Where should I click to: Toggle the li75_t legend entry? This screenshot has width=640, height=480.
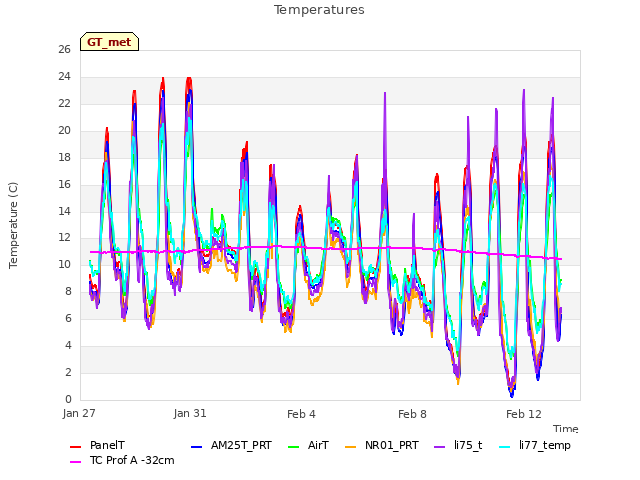tap(458, 445)
